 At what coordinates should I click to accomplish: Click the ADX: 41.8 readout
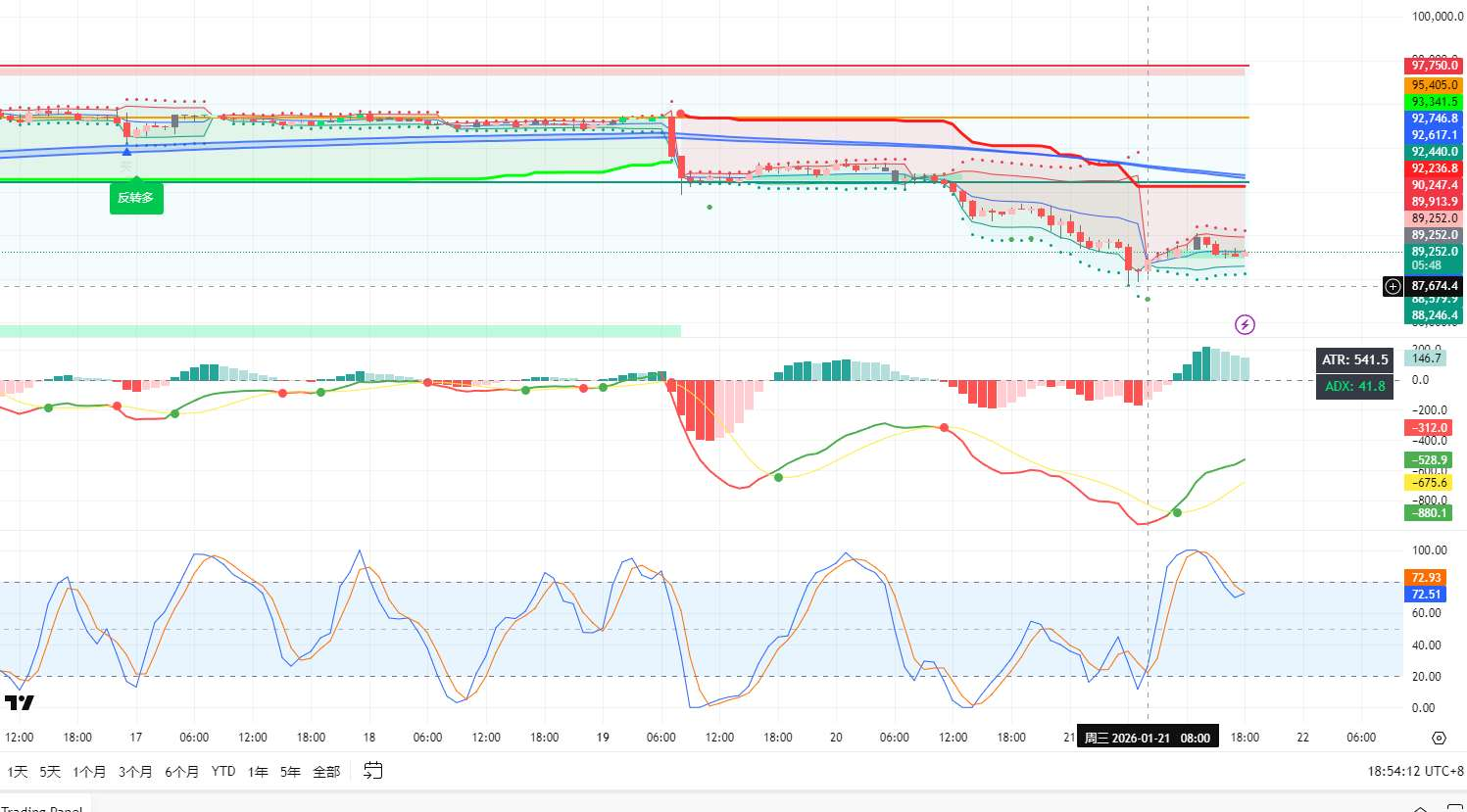[1355, 386]
